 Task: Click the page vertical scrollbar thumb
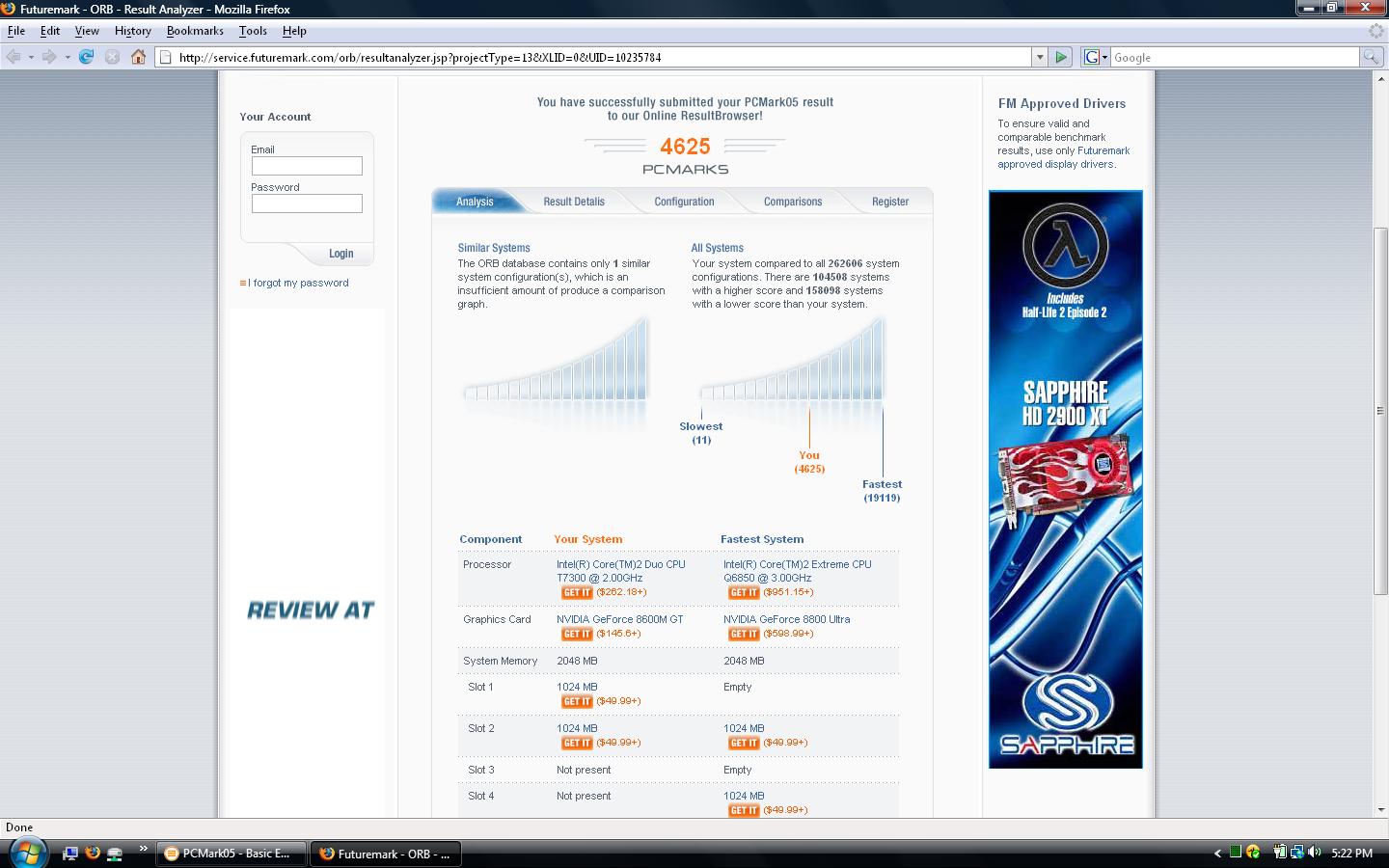(1380, 410)
